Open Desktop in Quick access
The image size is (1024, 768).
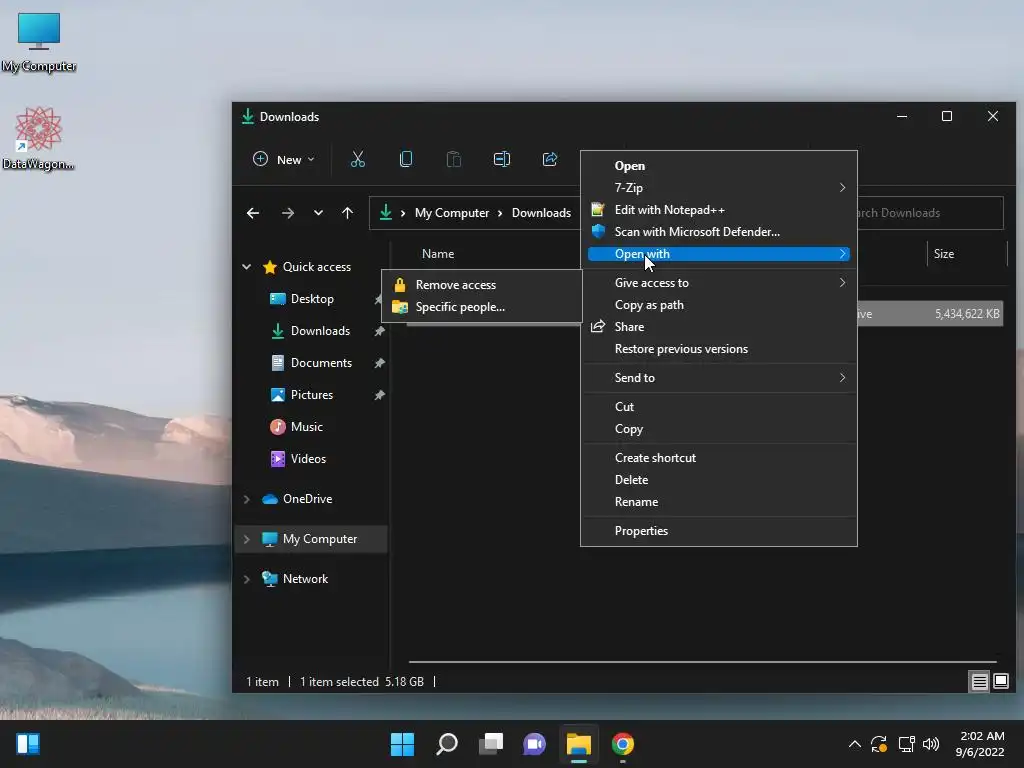(312, 298)
